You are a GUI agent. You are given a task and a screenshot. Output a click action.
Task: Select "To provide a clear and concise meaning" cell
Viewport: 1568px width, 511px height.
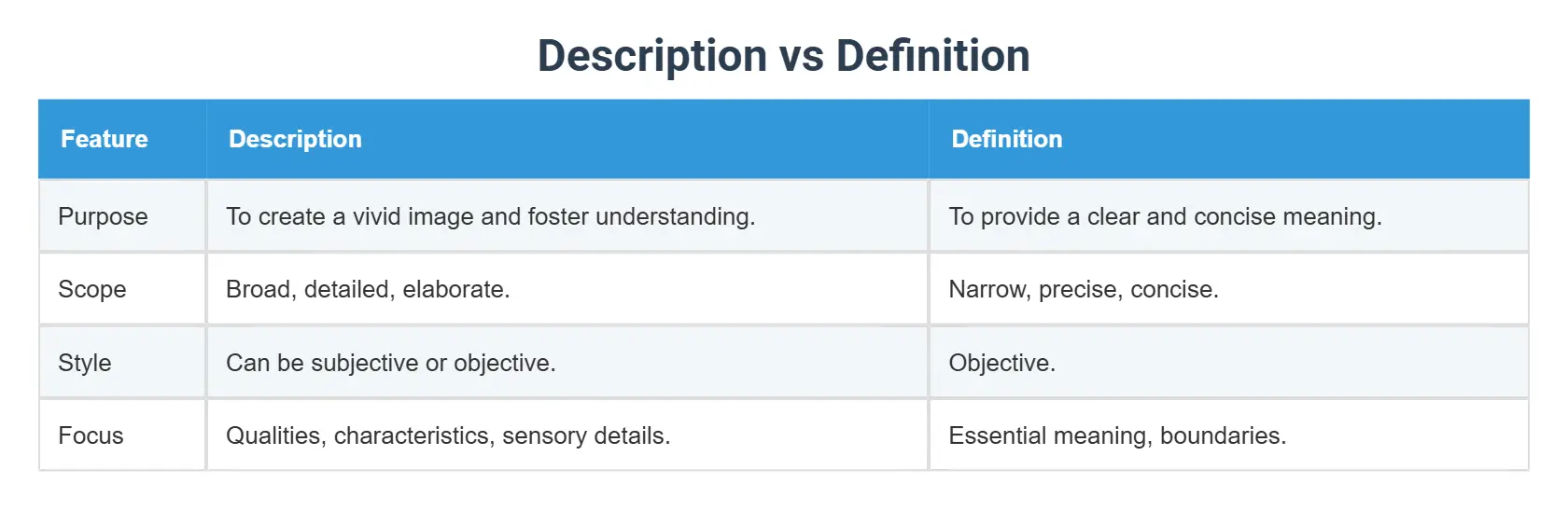pyautogui.click(x=1165, y=216)
